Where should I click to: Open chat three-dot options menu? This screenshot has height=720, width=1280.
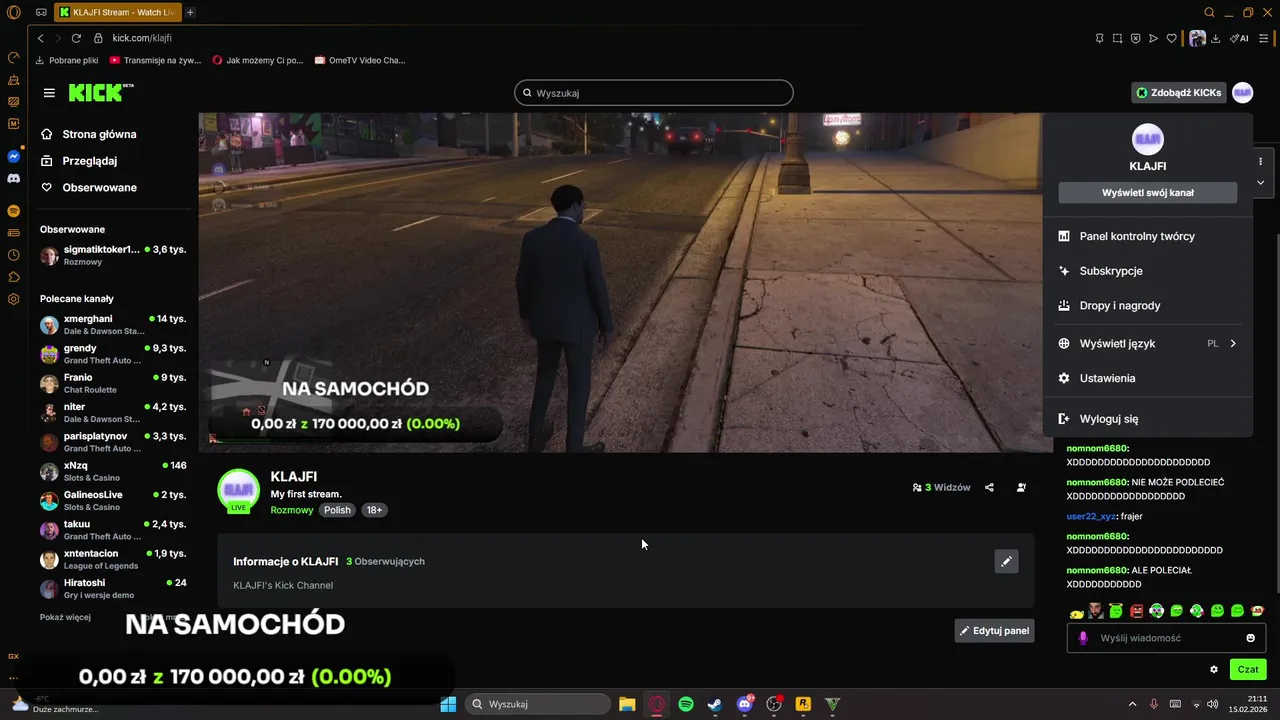[1260, 161]
